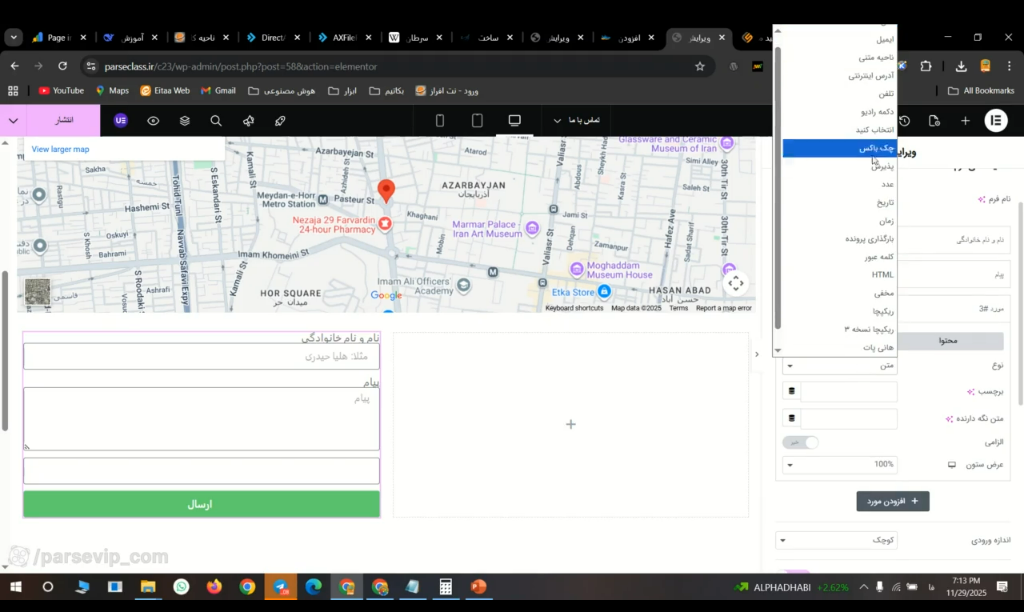Click the green ارسال submit button
Image resolution: width=1024 pixels, height=612 pixels.
click(201, 504)
